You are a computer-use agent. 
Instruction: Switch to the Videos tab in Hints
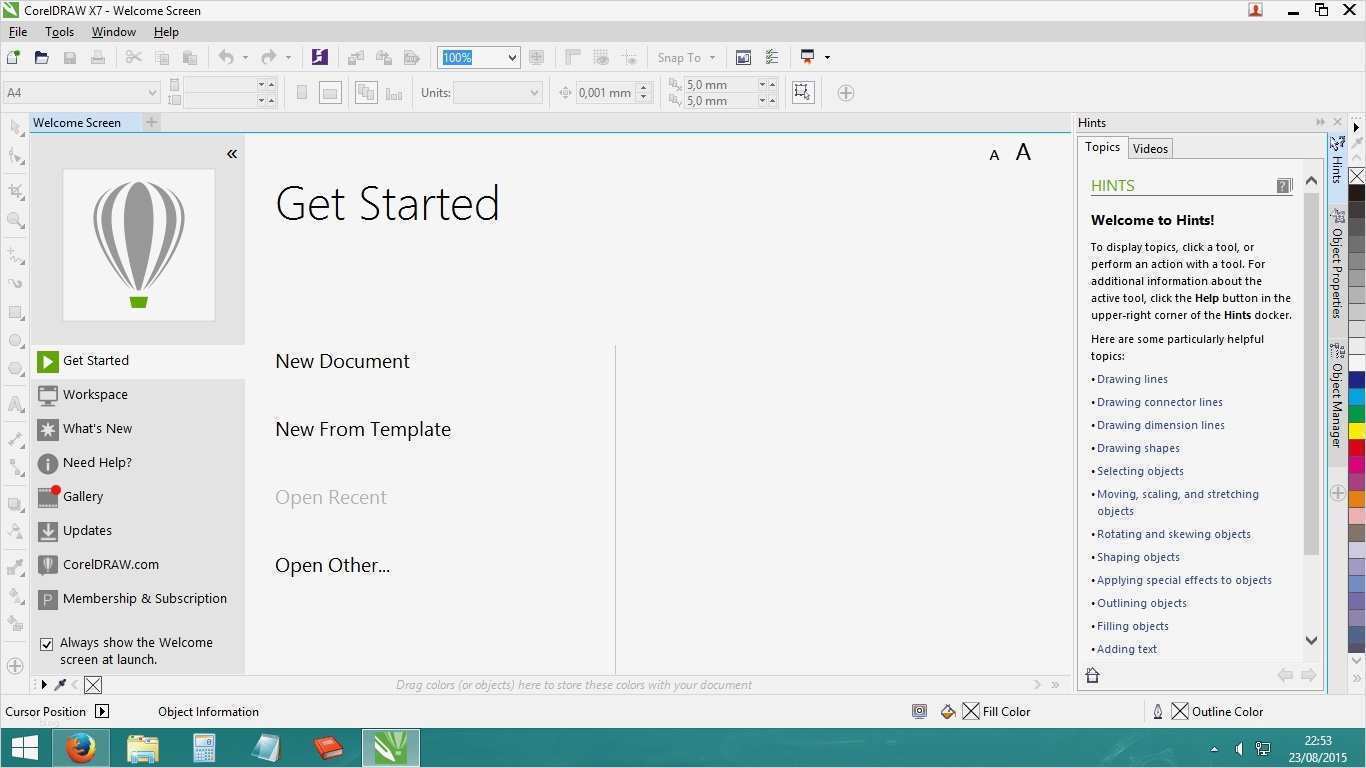tap(1150, 149)
